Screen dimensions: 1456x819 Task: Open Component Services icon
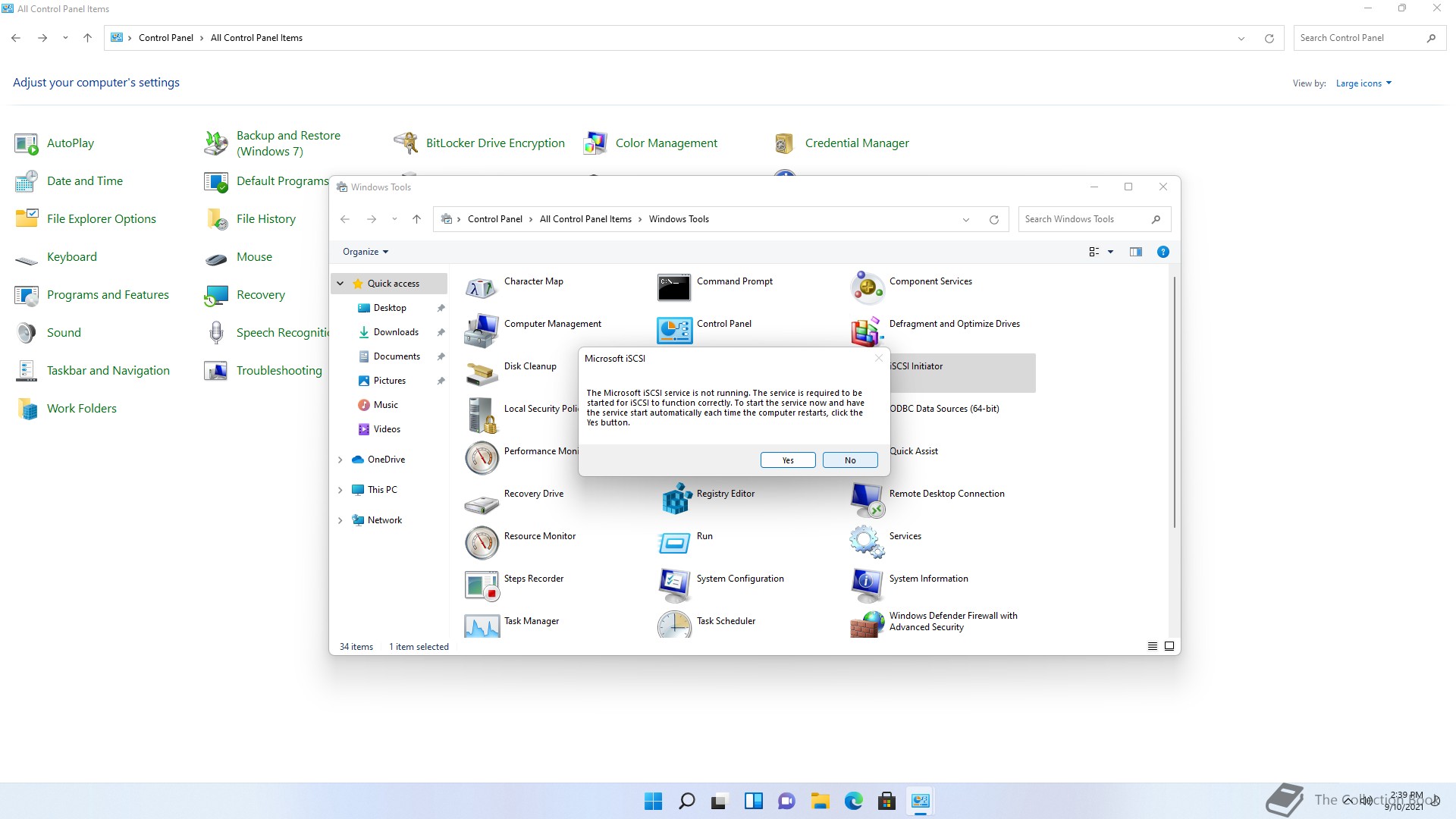pos(867,288)
